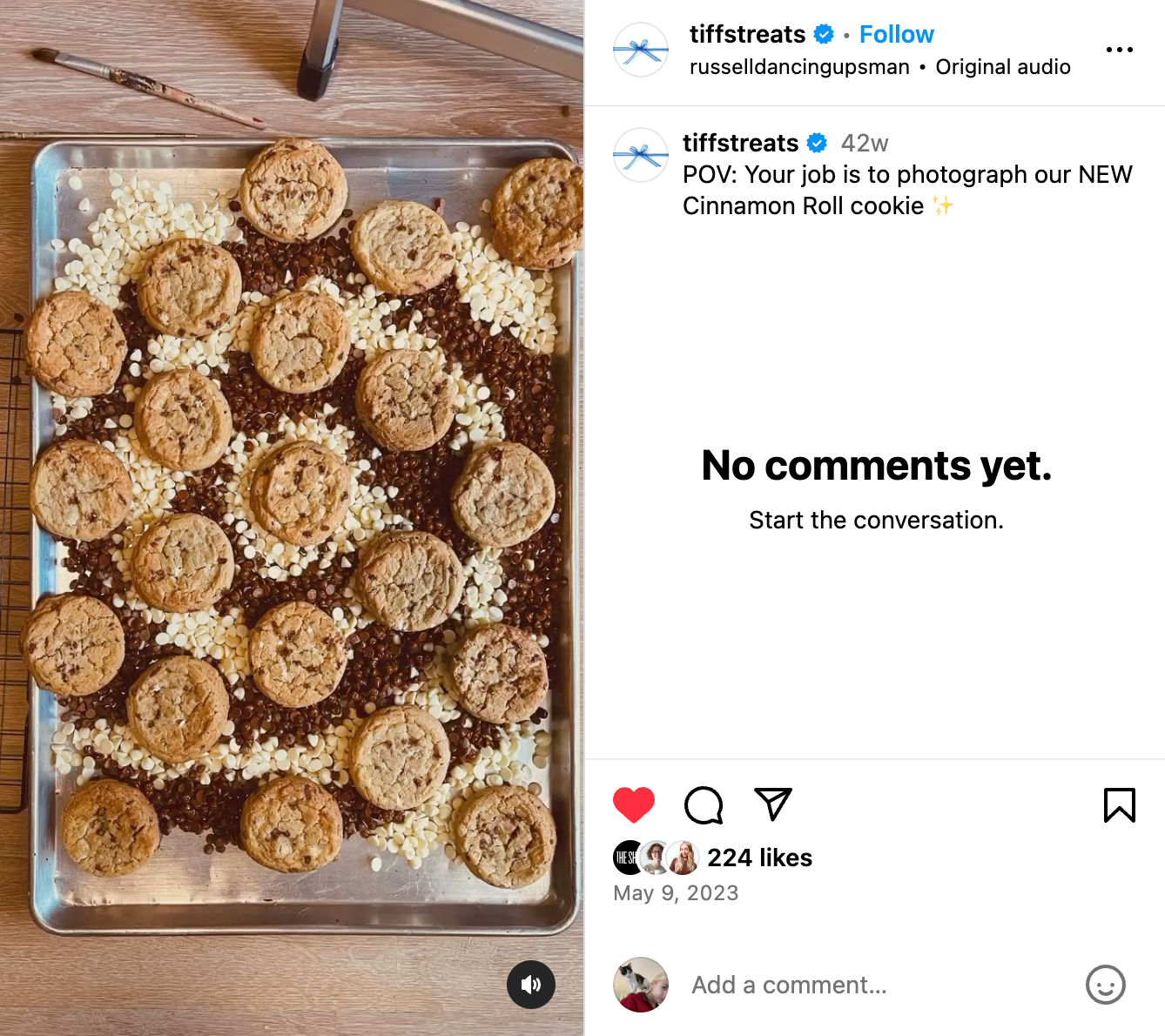Open the comment speech bubble icon
Screen dimensions: 1165x1036
click(x=704, y=804)
